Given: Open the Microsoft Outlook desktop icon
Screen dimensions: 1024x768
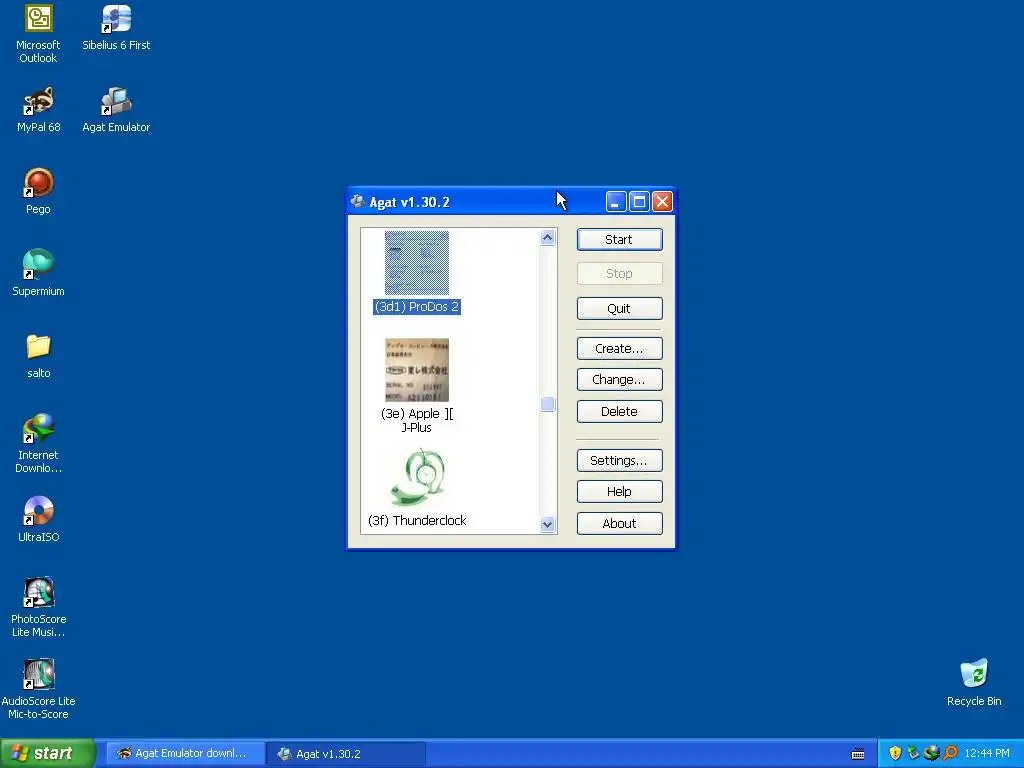Looking at the screenshot, I should coord(38,33).
